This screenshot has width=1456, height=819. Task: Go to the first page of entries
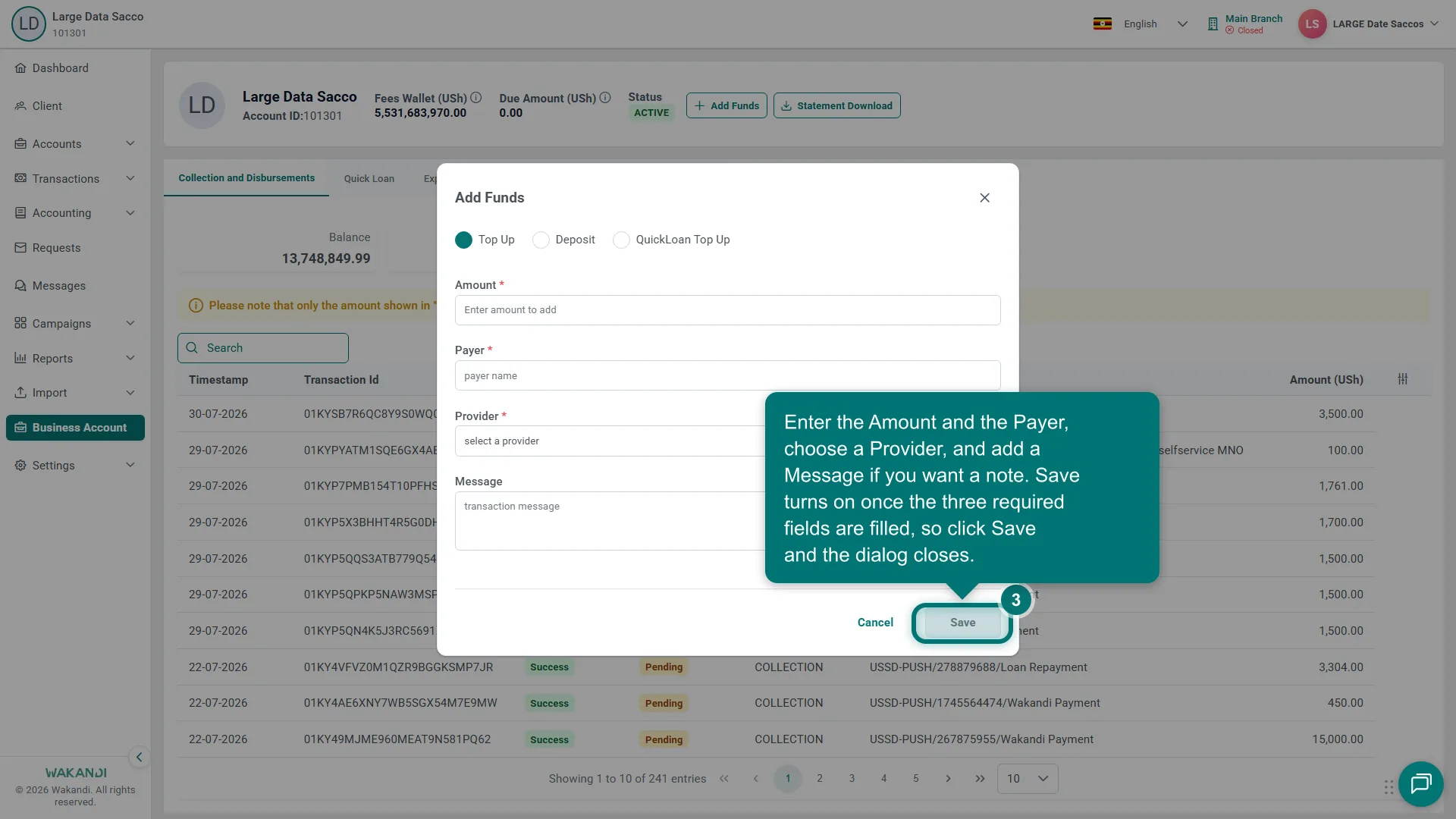pyautogui.click(x=724, y=779)
